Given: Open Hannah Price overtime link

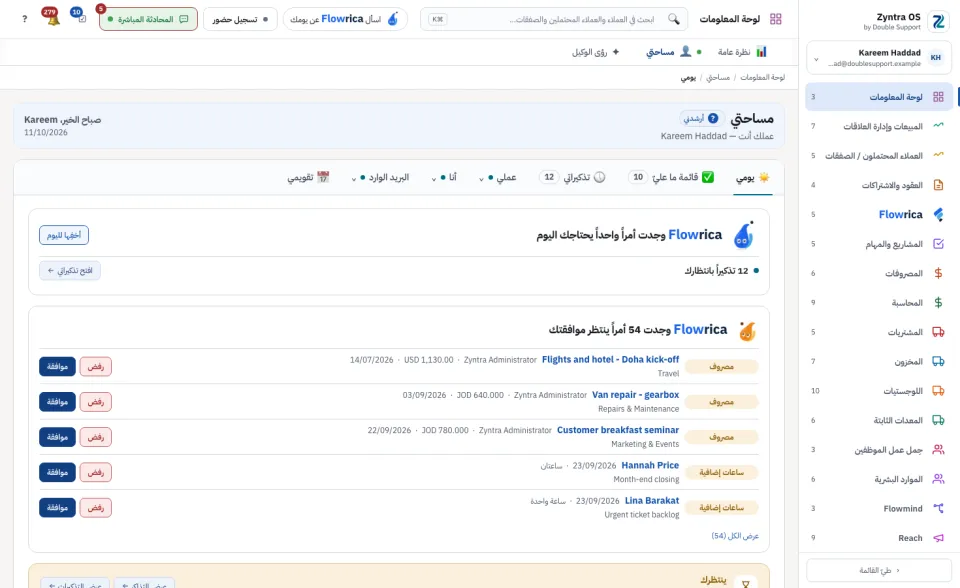Looking at the screenshot, I should point(650,466).
